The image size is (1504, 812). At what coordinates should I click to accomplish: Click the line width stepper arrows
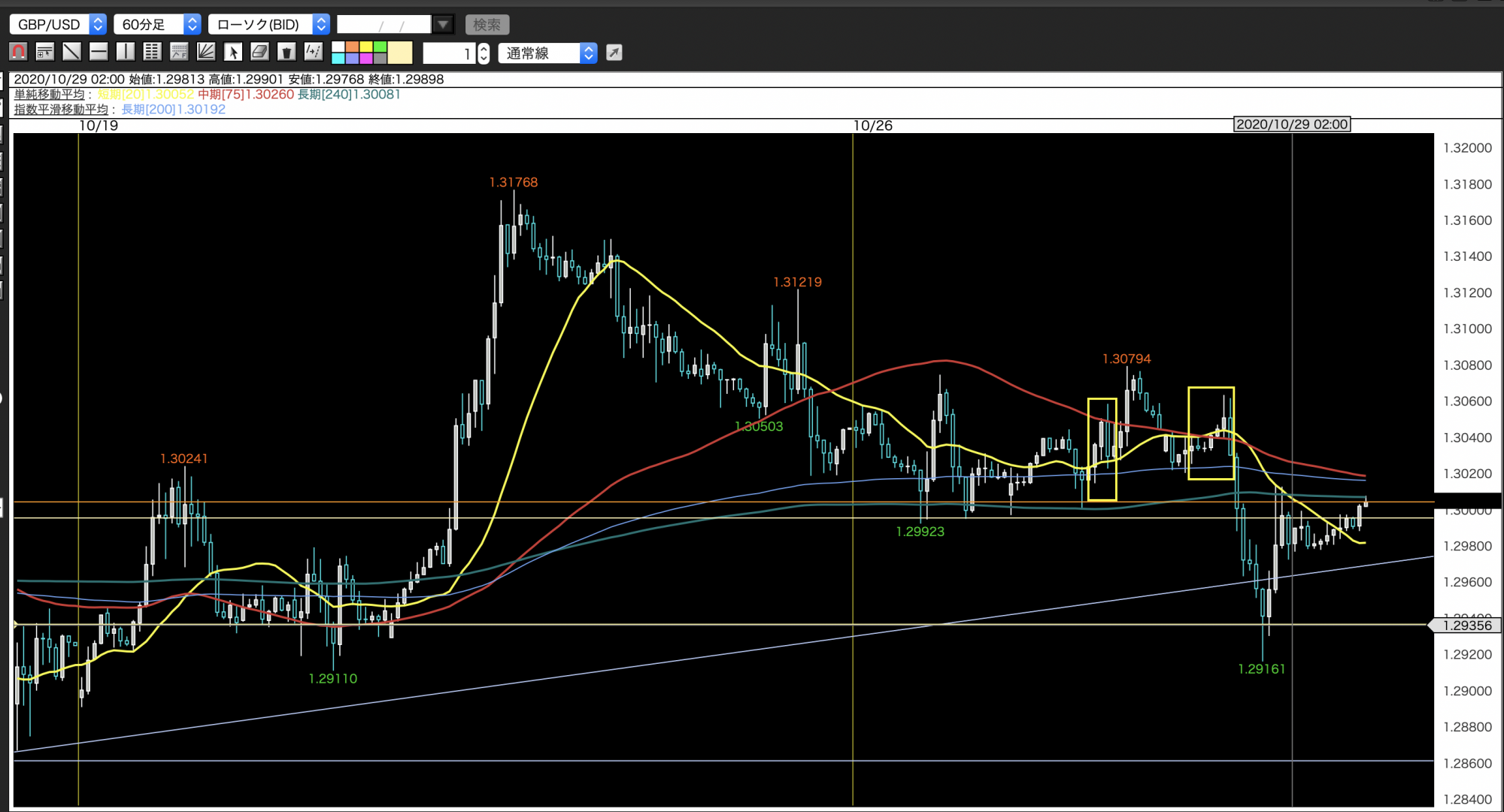point(484,53)
